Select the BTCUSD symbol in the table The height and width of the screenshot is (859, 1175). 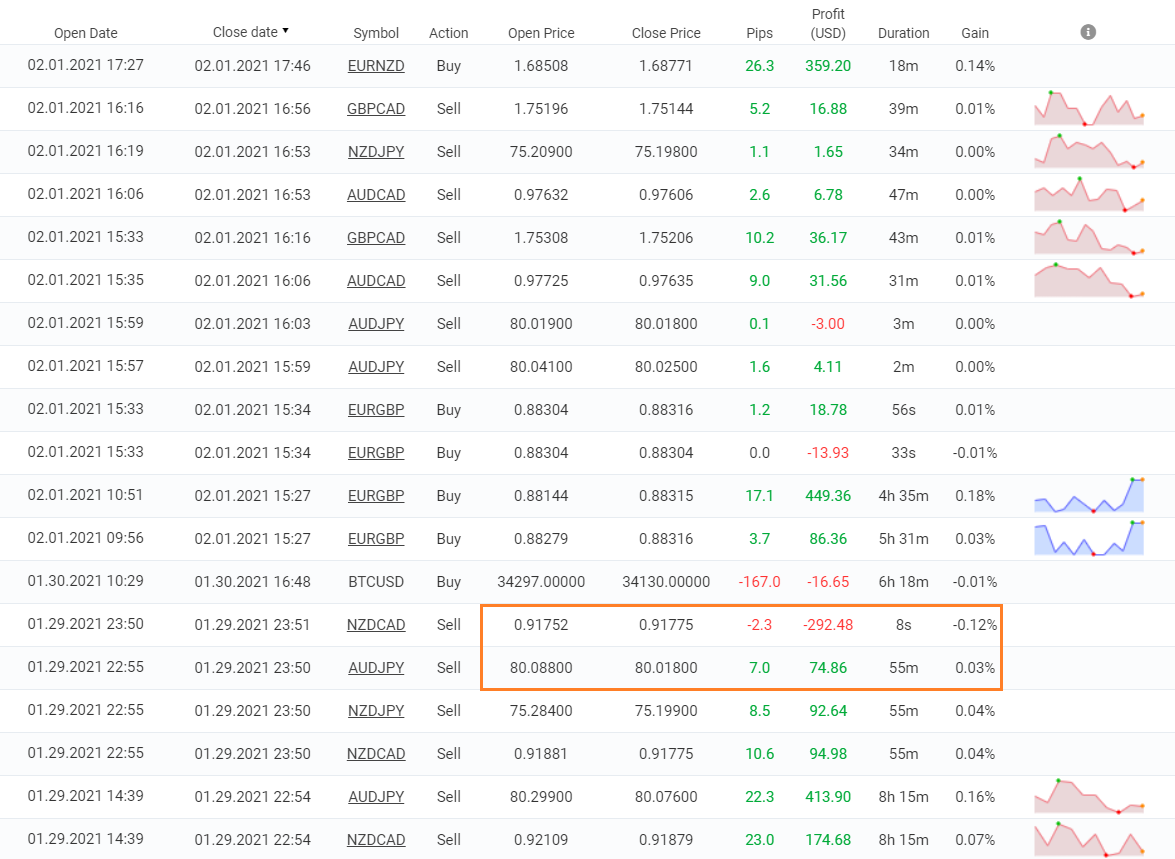pos(376,582)
